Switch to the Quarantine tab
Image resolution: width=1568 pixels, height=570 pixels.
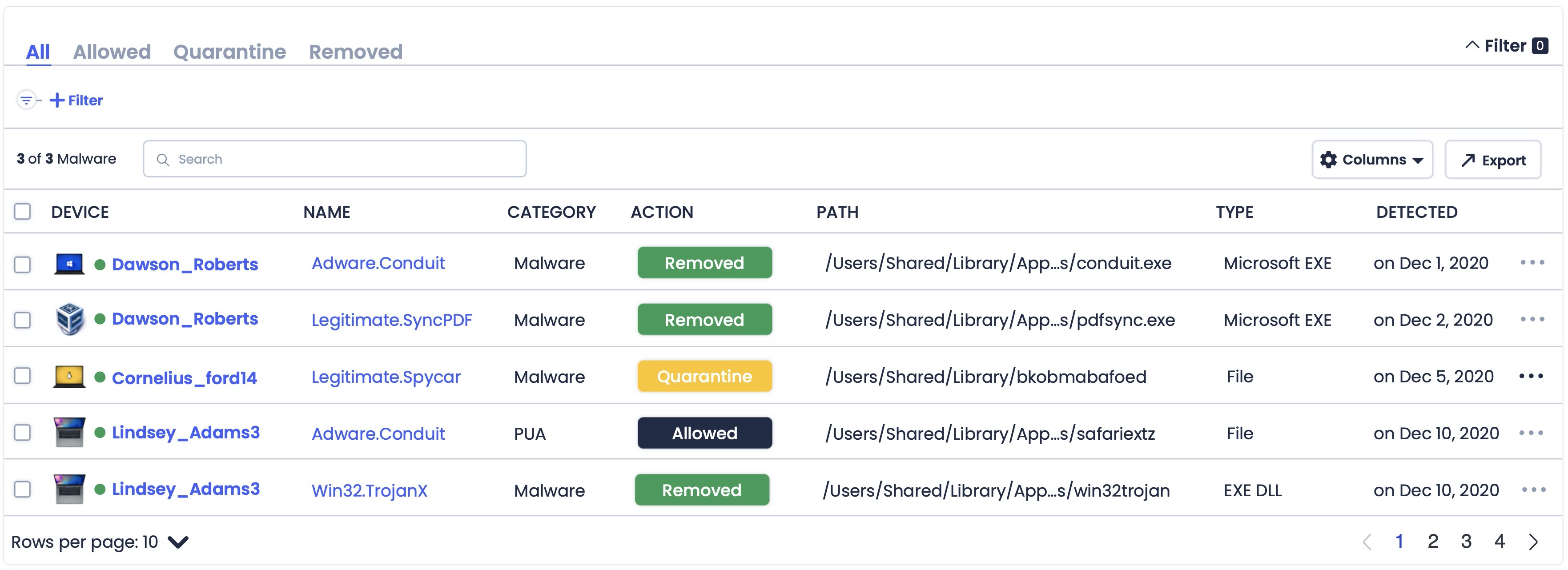pos(229,52)
